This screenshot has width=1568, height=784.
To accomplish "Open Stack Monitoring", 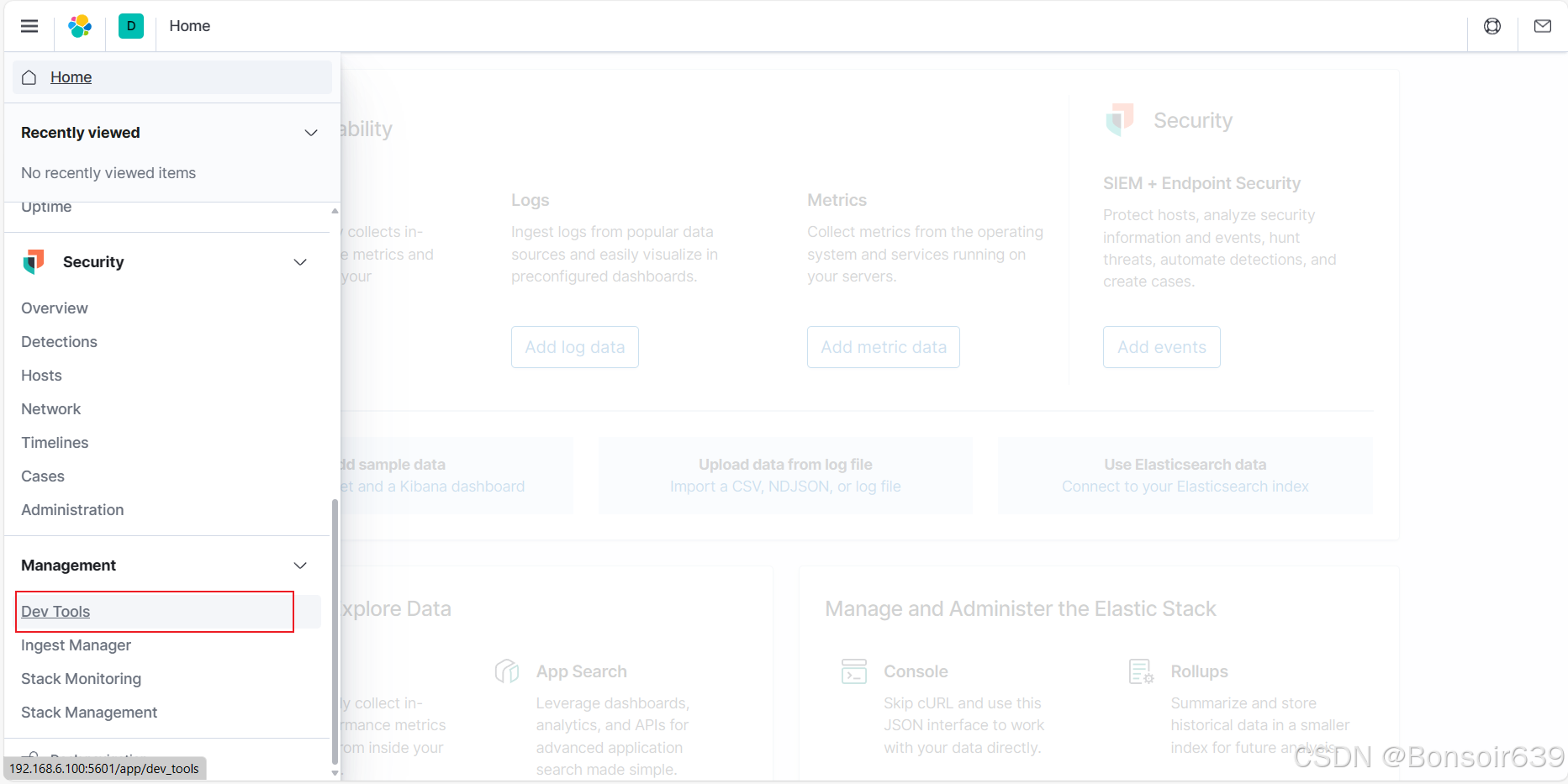I will pyautogui.click(x=81, y=679).
